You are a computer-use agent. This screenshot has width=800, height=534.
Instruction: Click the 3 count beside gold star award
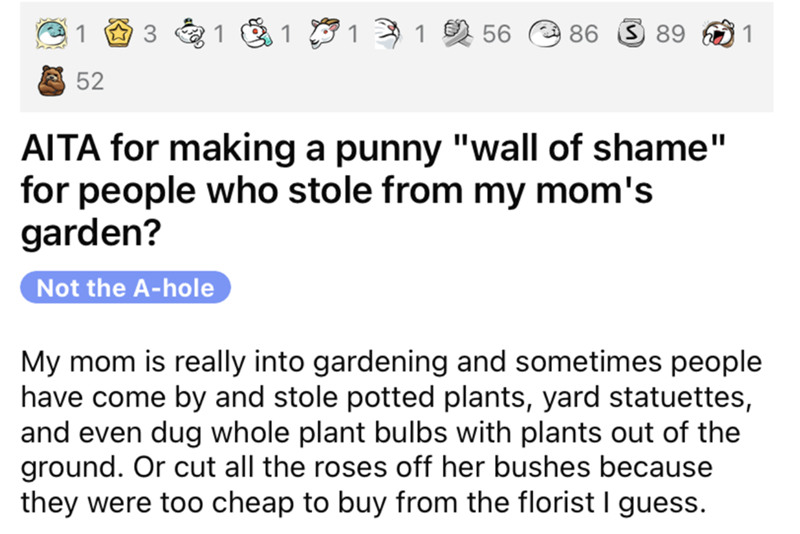click(x=150, y=35)
